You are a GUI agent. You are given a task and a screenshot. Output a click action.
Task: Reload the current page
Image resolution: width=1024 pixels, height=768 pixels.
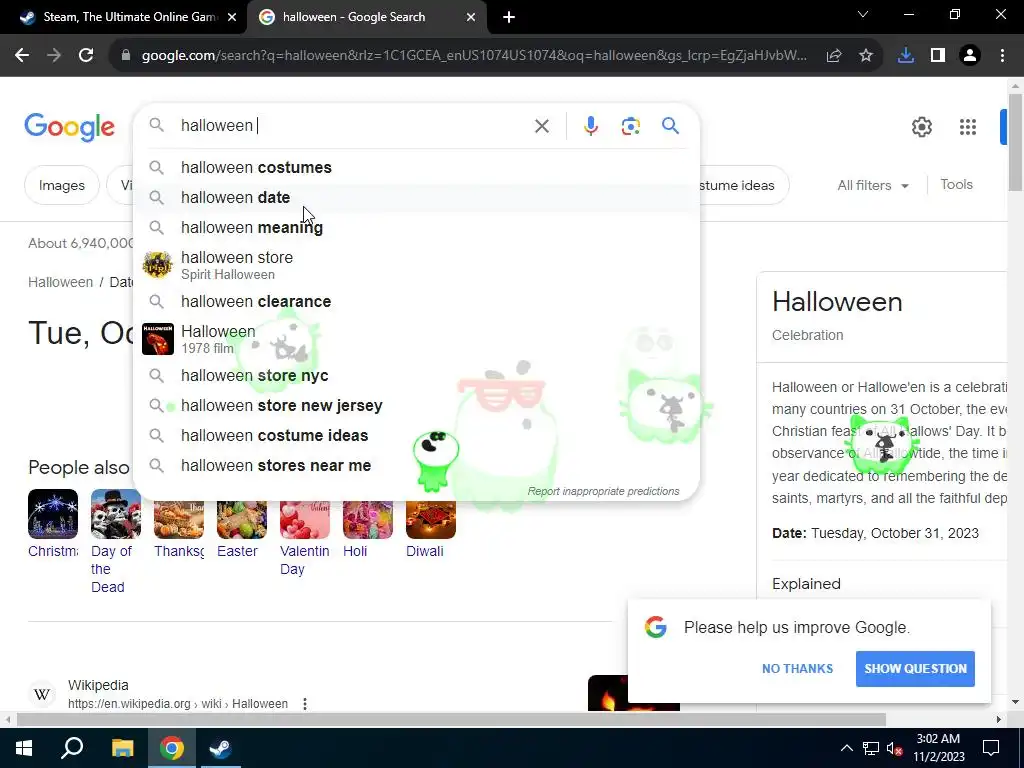(86, 56)
